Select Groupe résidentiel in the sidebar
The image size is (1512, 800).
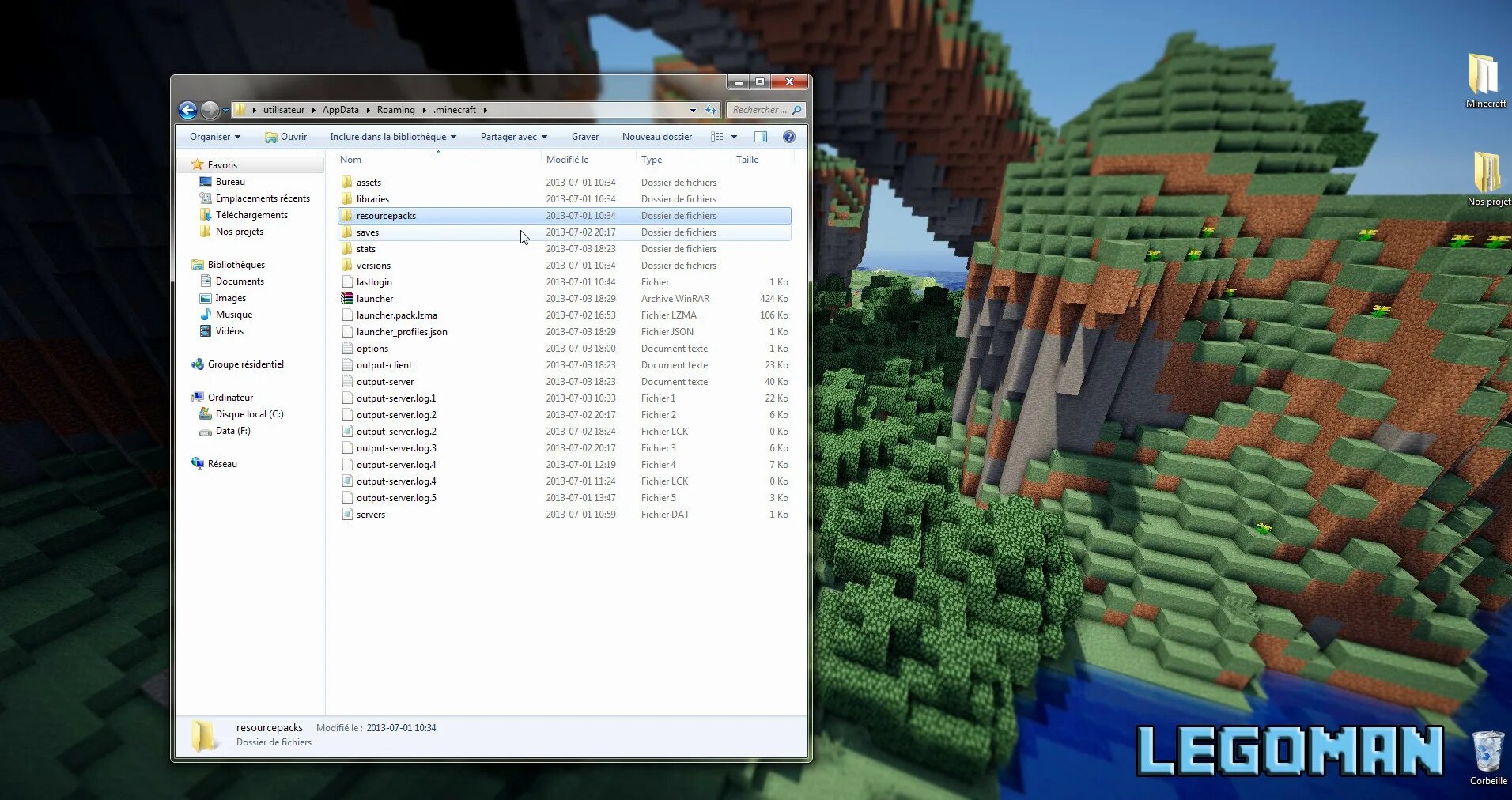(245, 364)
